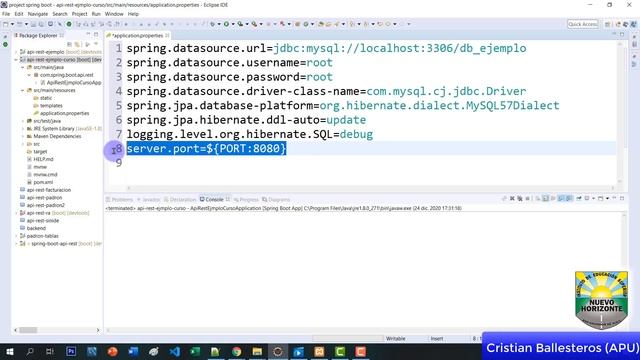Click the green Run toolbar icon
640x360 pixels.
click(x=226, y=24)
